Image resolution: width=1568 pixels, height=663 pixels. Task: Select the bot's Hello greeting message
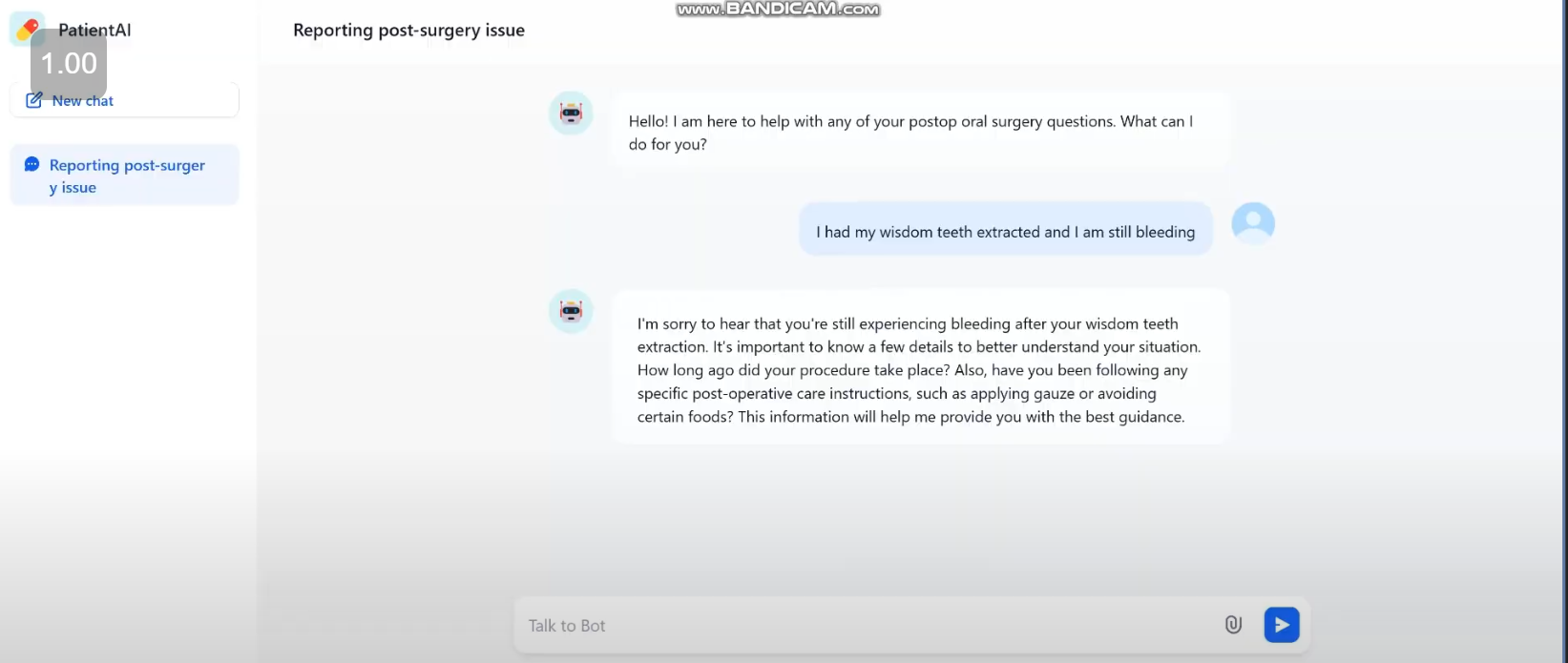tap(910, 133)
